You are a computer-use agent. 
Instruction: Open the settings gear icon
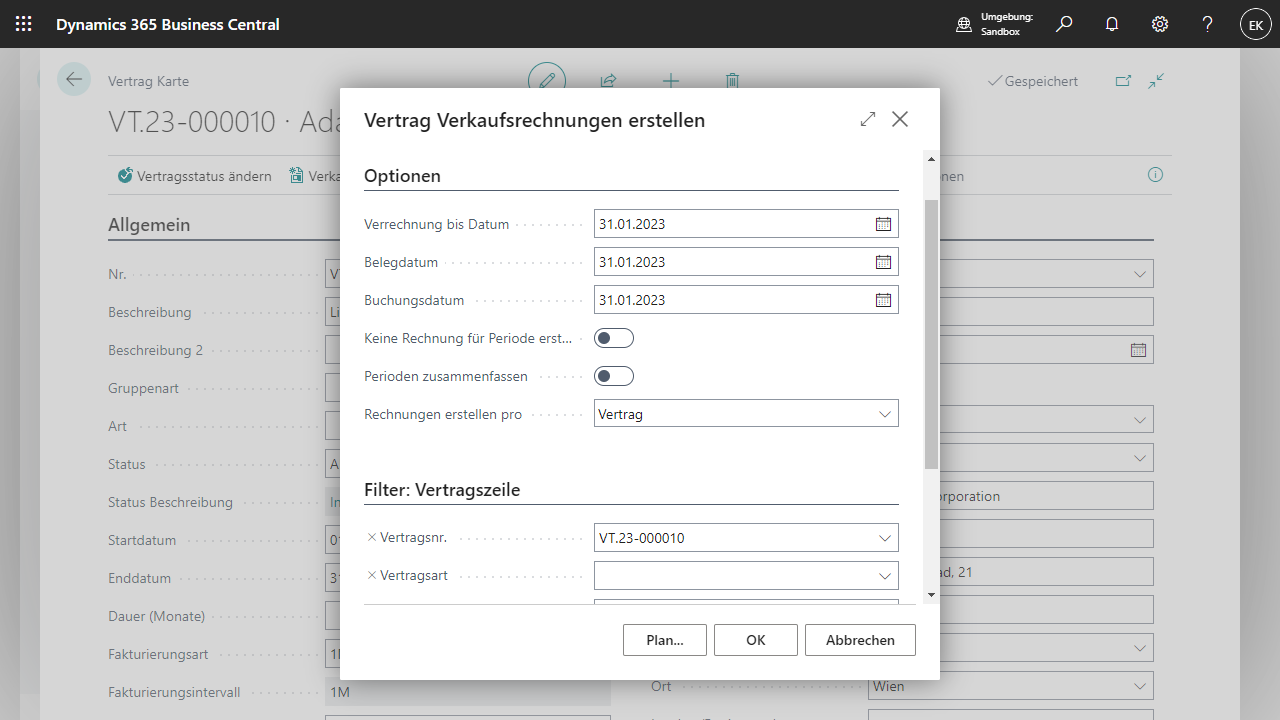[x=1160, y=24]
